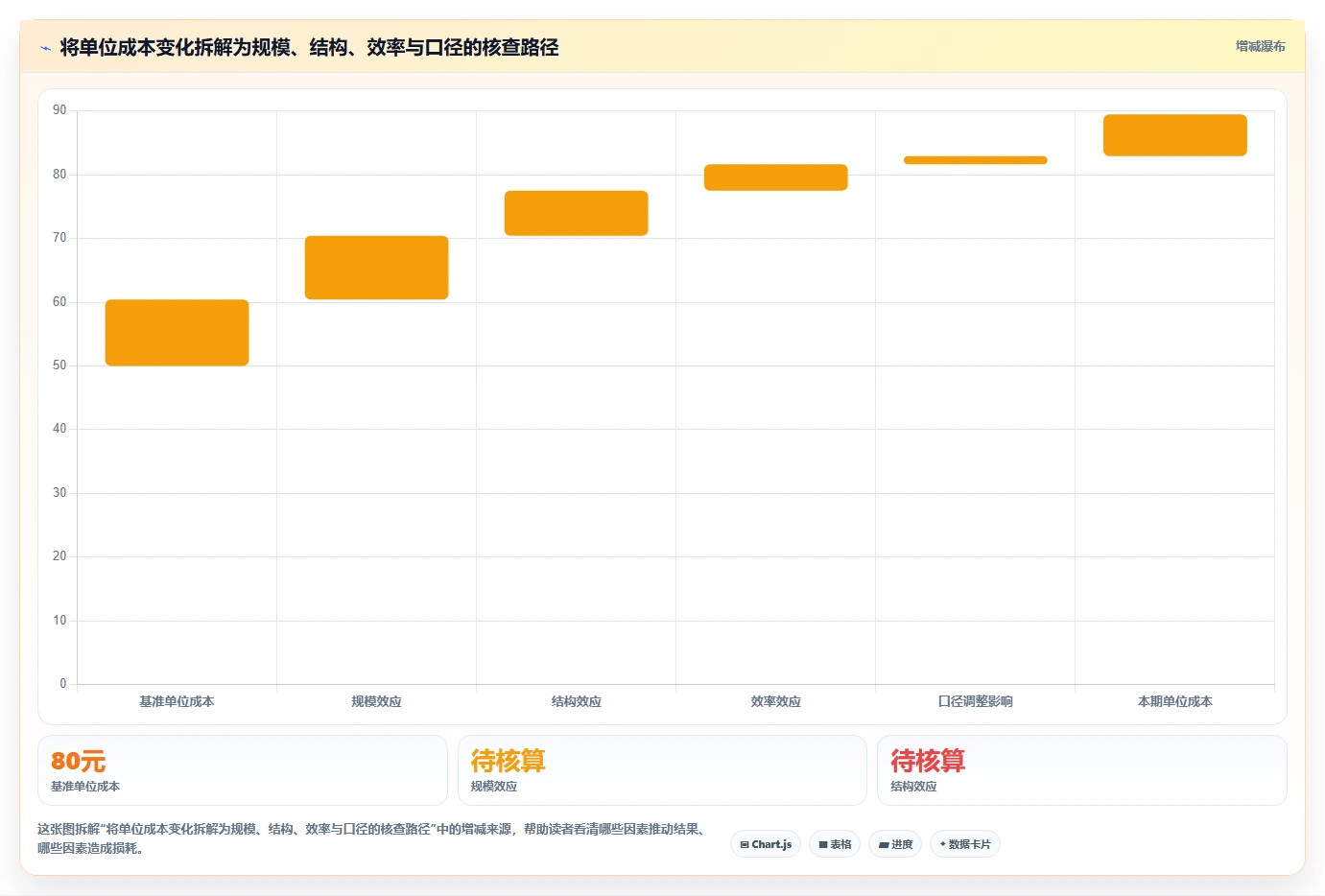The height and width of the screenshot is (896, 1325).
Task: Click the 80元 基准单位成本 card
Action: coord(242,770)
